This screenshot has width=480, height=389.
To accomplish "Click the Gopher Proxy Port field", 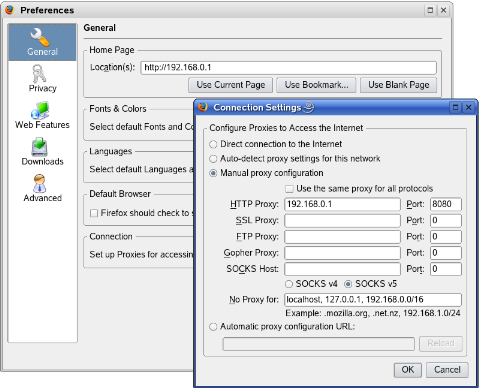I will coord(446,253).
